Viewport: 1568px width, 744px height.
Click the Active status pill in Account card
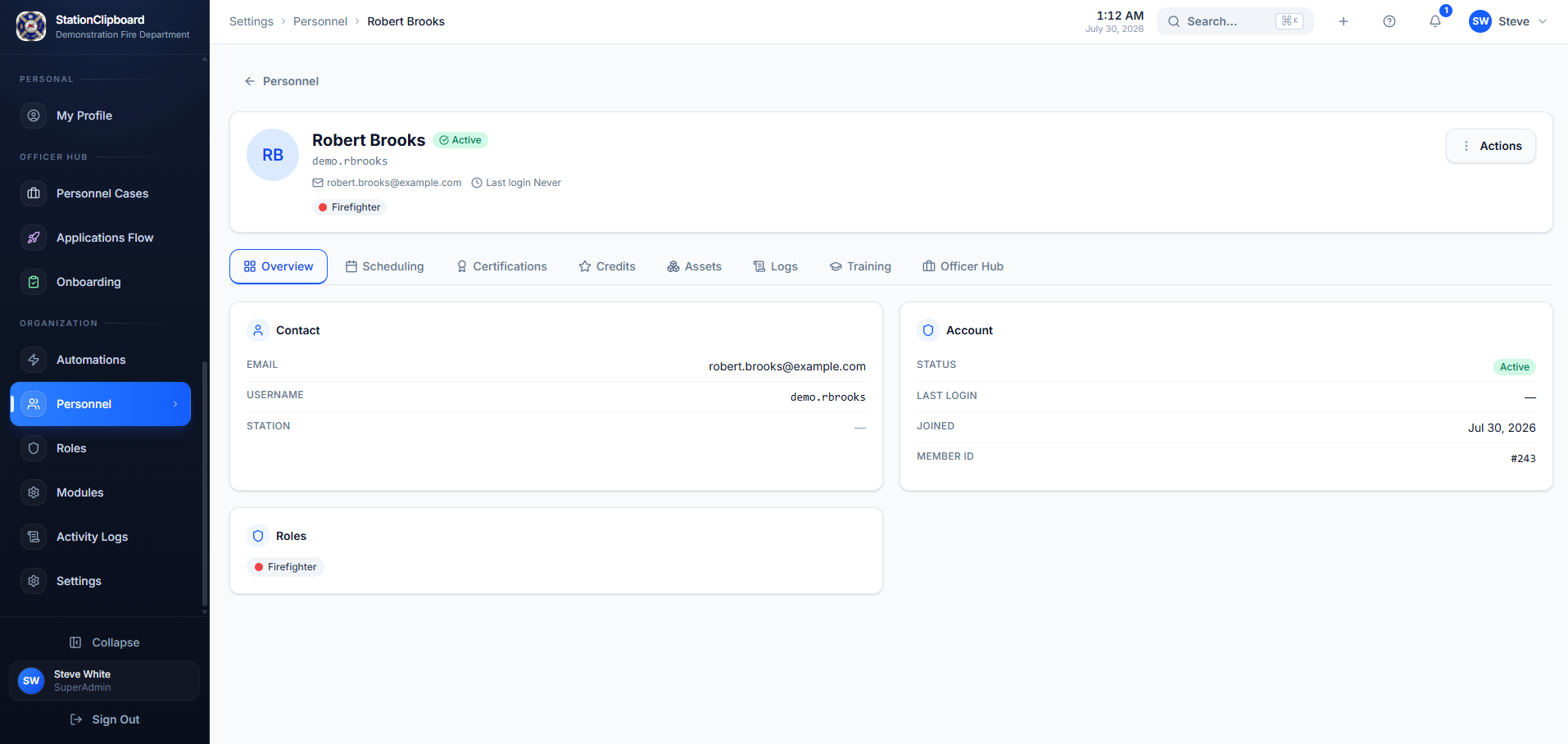pos(1514,367)
